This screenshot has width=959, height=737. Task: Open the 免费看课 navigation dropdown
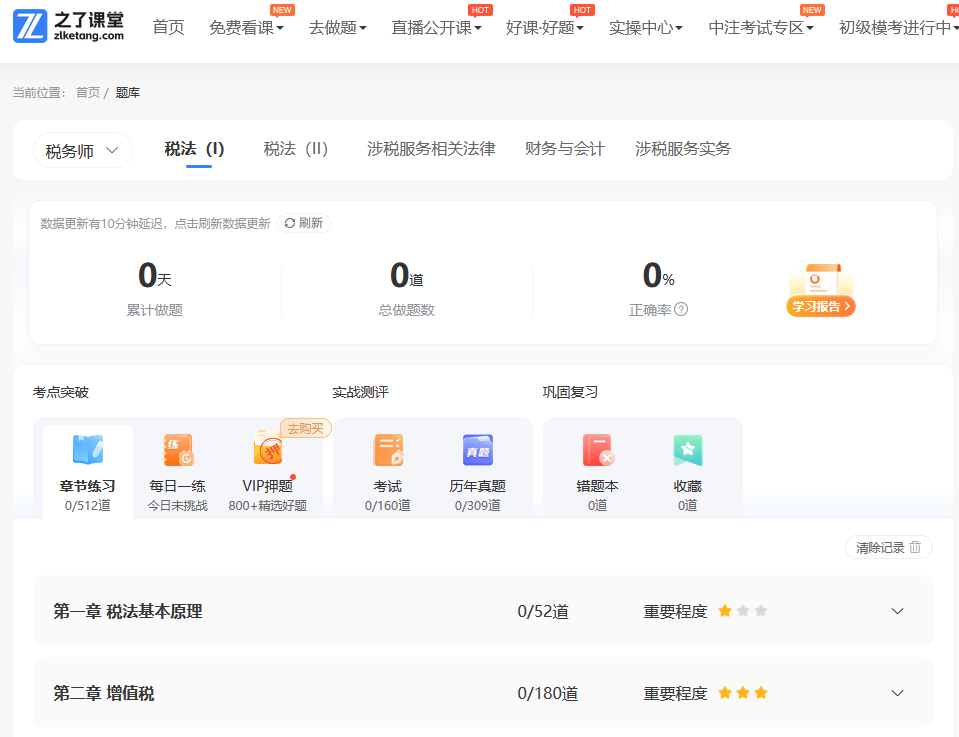246,28
